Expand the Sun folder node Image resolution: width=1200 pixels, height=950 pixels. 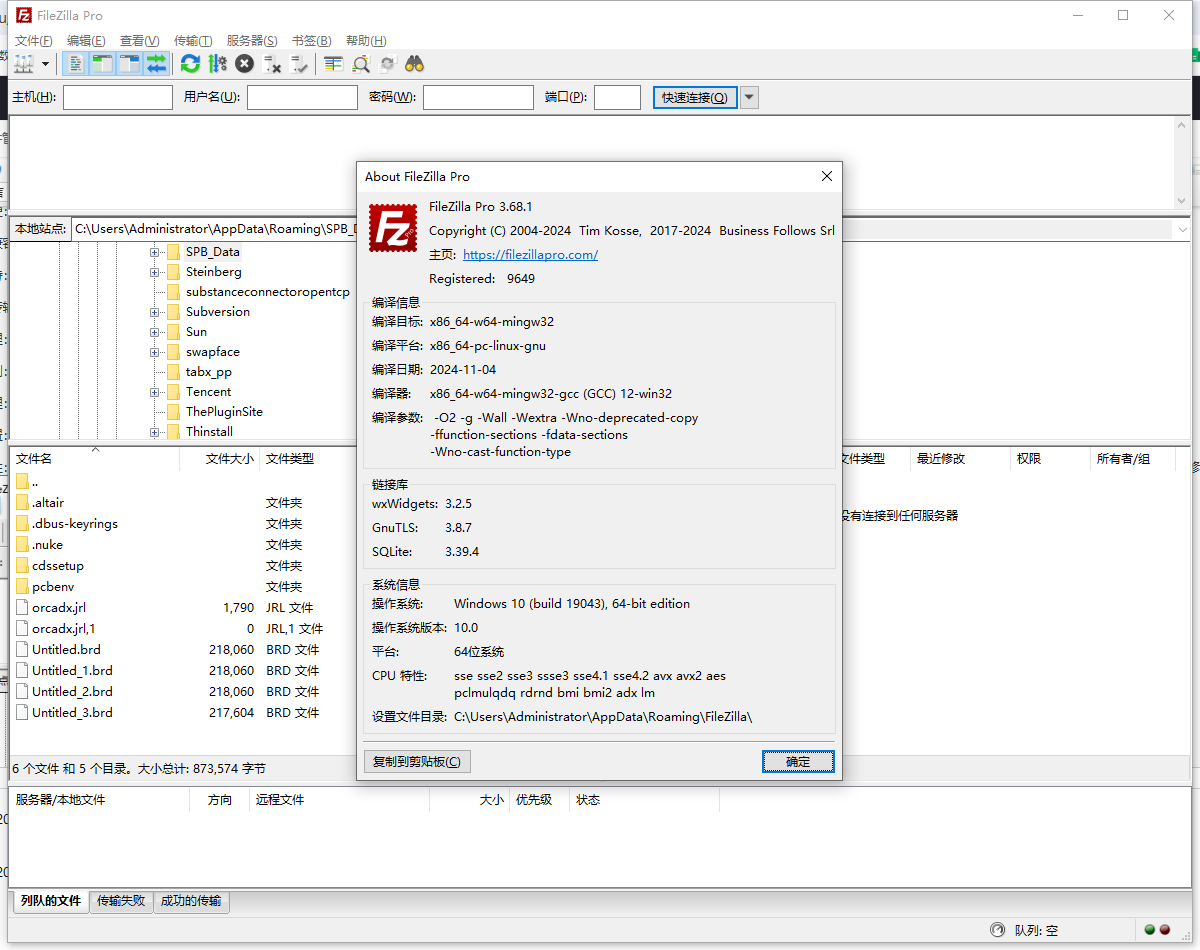(x=155, y=332)
